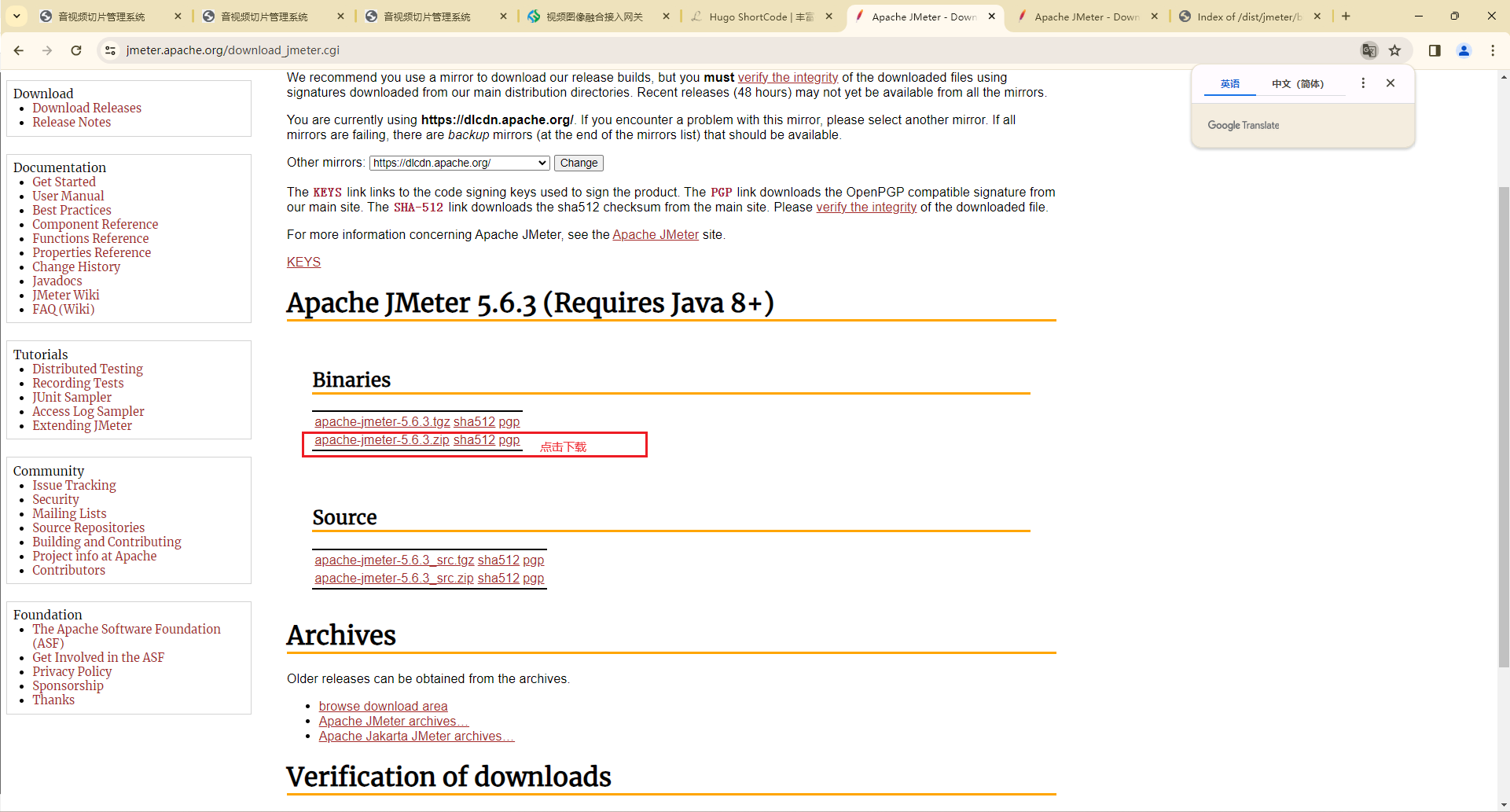Close the Index of /dist/jmeter tab
Screen dimensions: 1510x812
(1317, 16)
